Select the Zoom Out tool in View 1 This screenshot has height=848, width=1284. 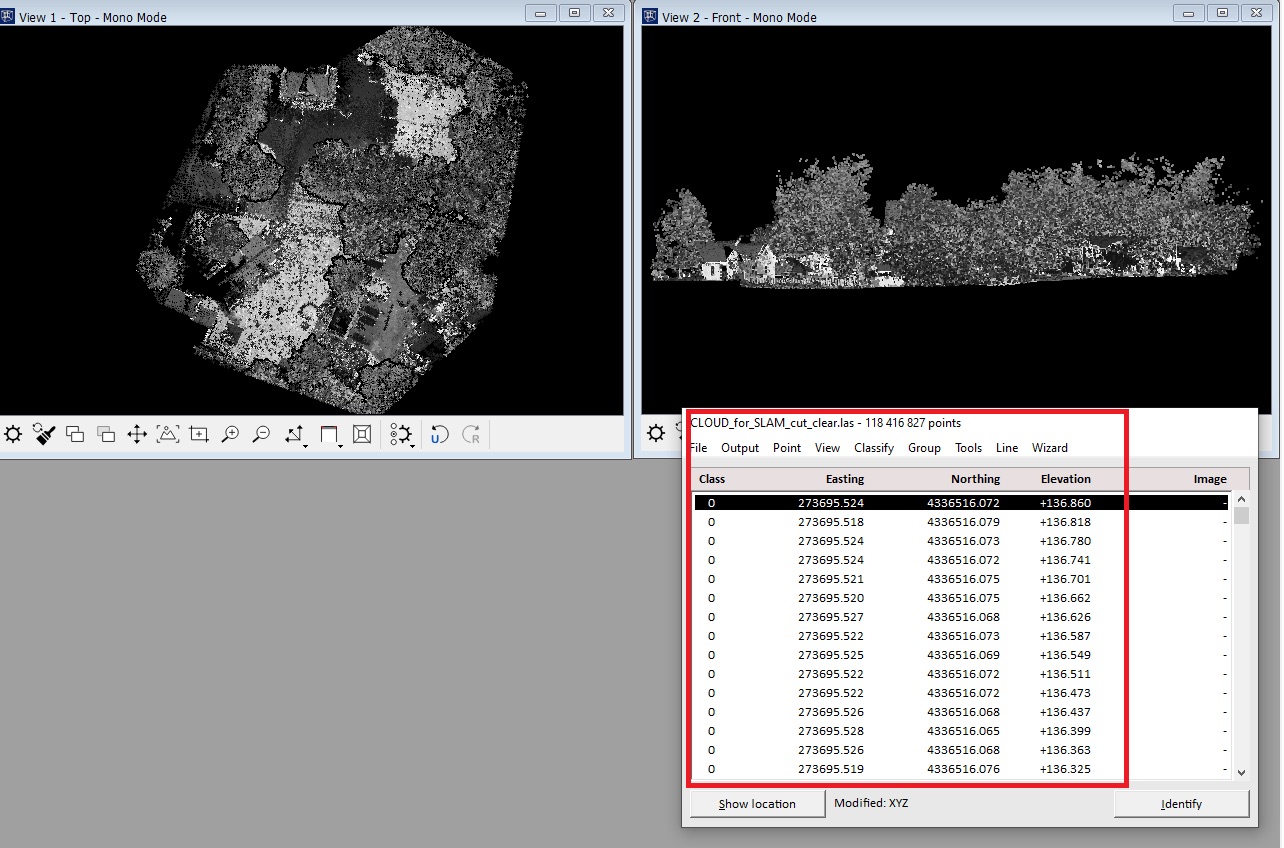(x=261, y=434)
